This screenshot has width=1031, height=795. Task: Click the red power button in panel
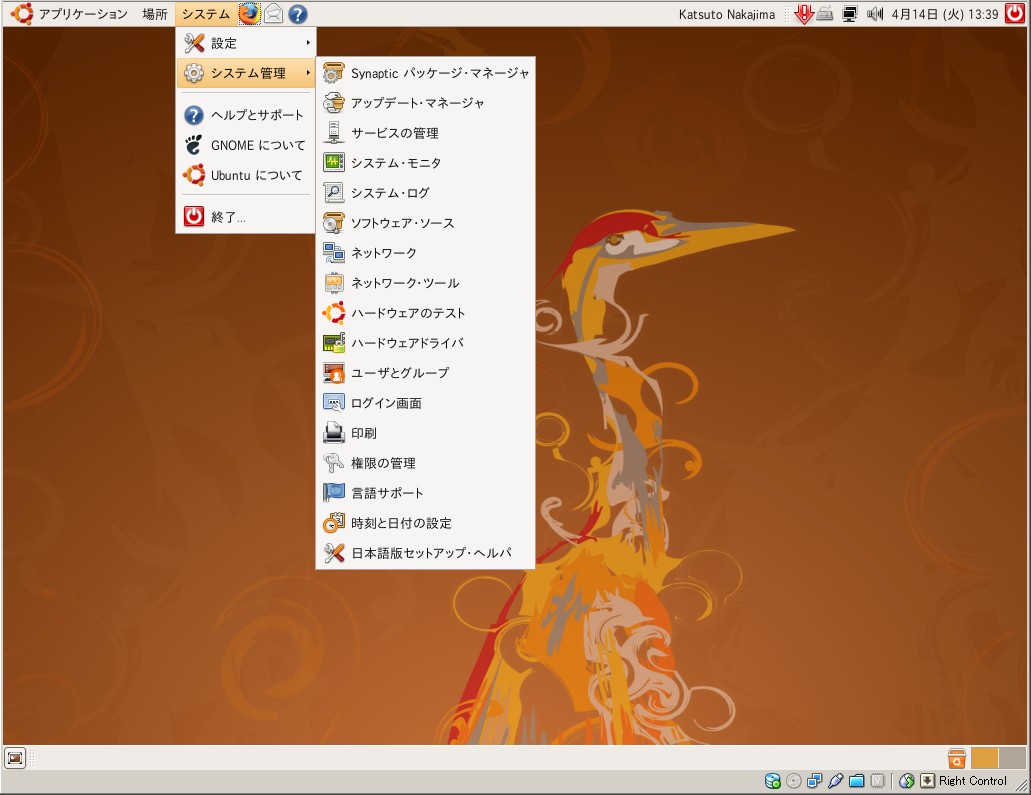coord(1015,13)
